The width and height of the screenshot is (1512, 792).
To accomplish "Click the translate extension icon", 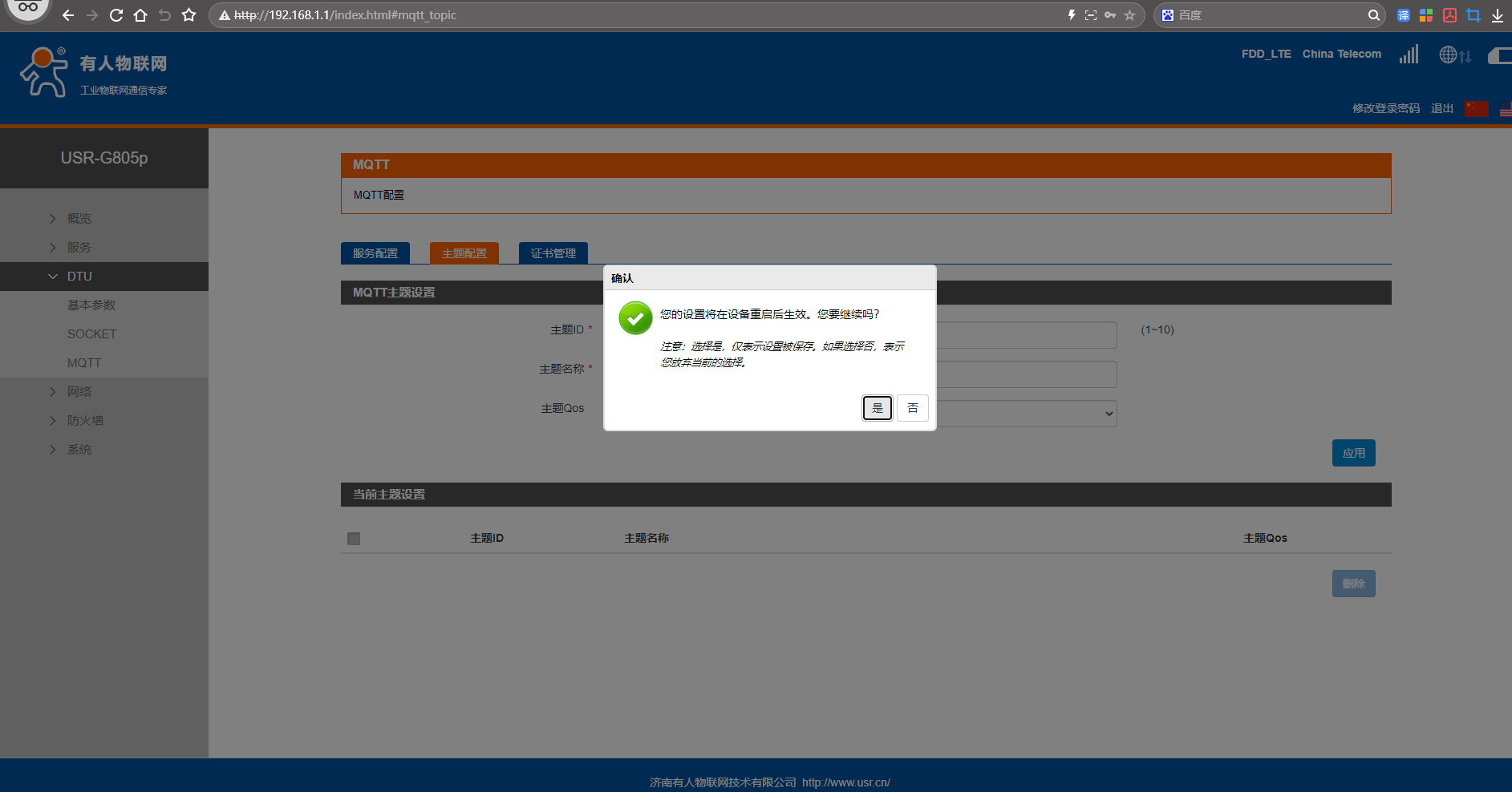I will click(1403, 15).
